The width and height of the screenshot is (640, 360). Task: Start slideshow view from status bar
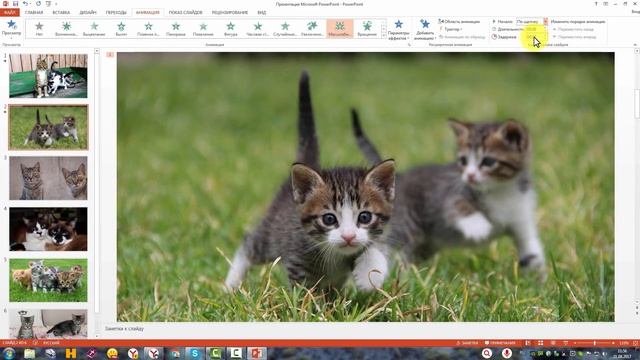566,343
